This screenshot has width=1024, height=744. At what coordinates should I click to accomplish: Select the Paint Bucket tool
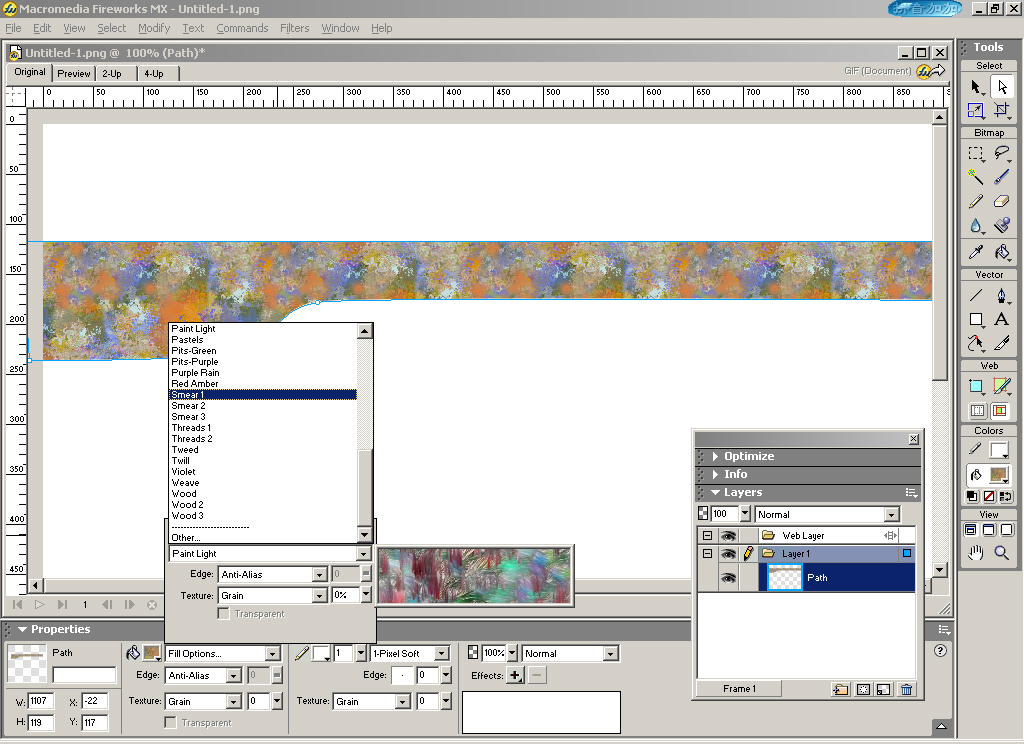[1002, 251]
